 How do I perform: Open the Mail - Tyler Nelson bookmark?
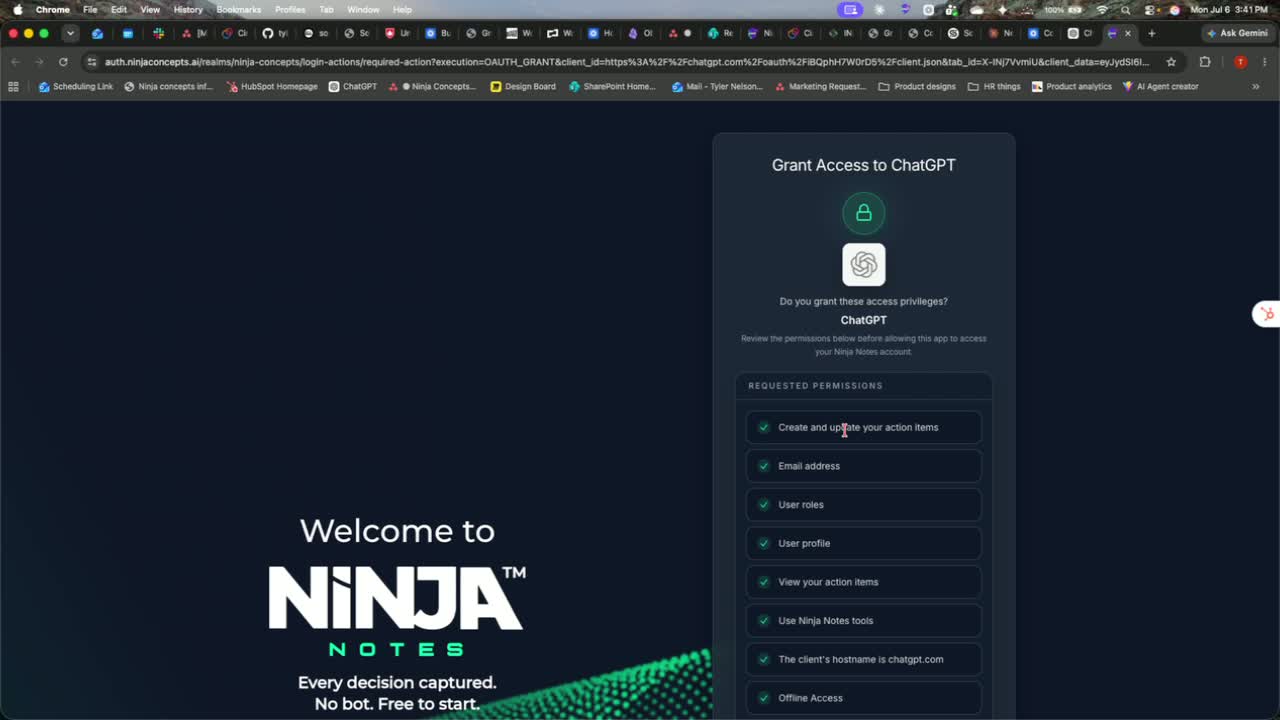click(717, 87)
